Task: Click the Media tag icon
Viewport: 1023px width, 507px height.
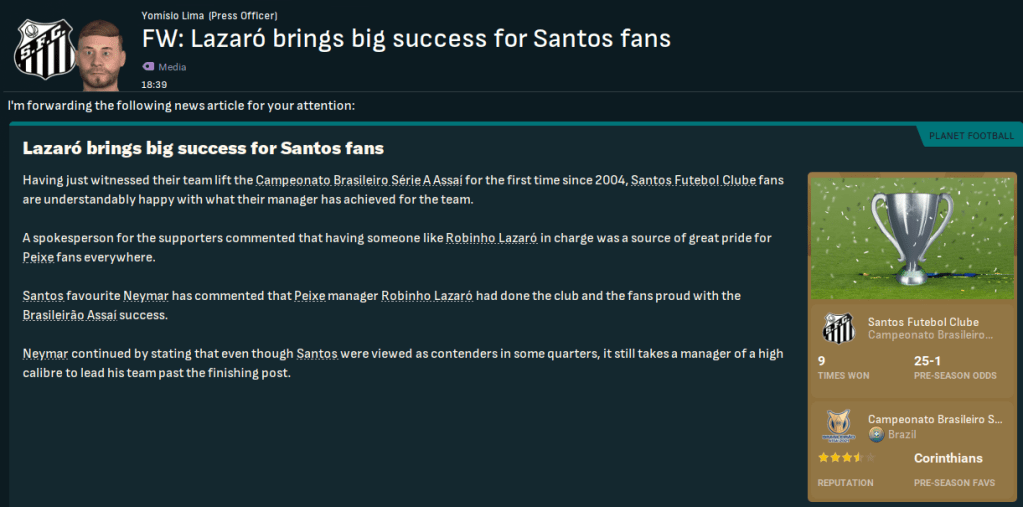Action: (x=148, y=67)
